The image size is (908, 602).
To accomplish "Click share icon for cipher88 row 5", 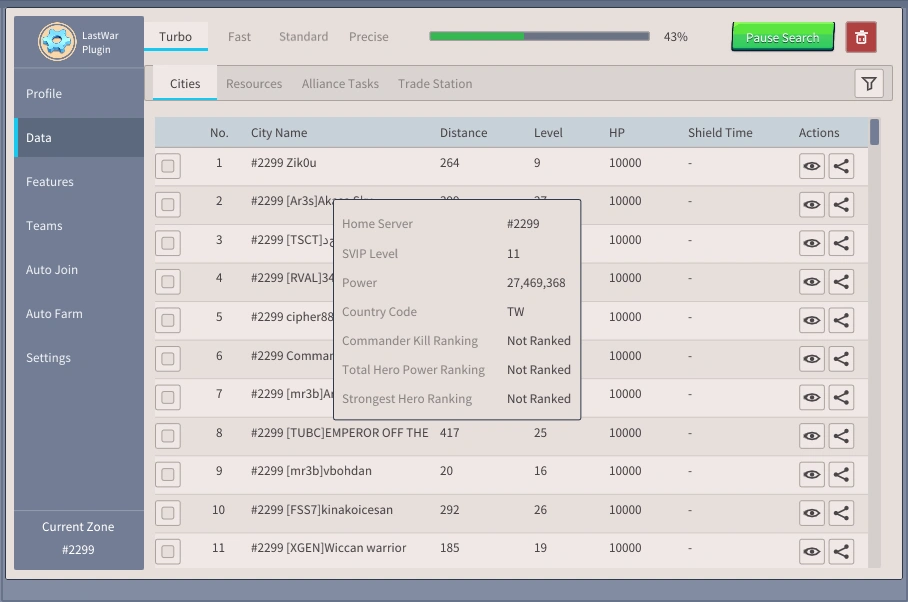I will [841, 320].
